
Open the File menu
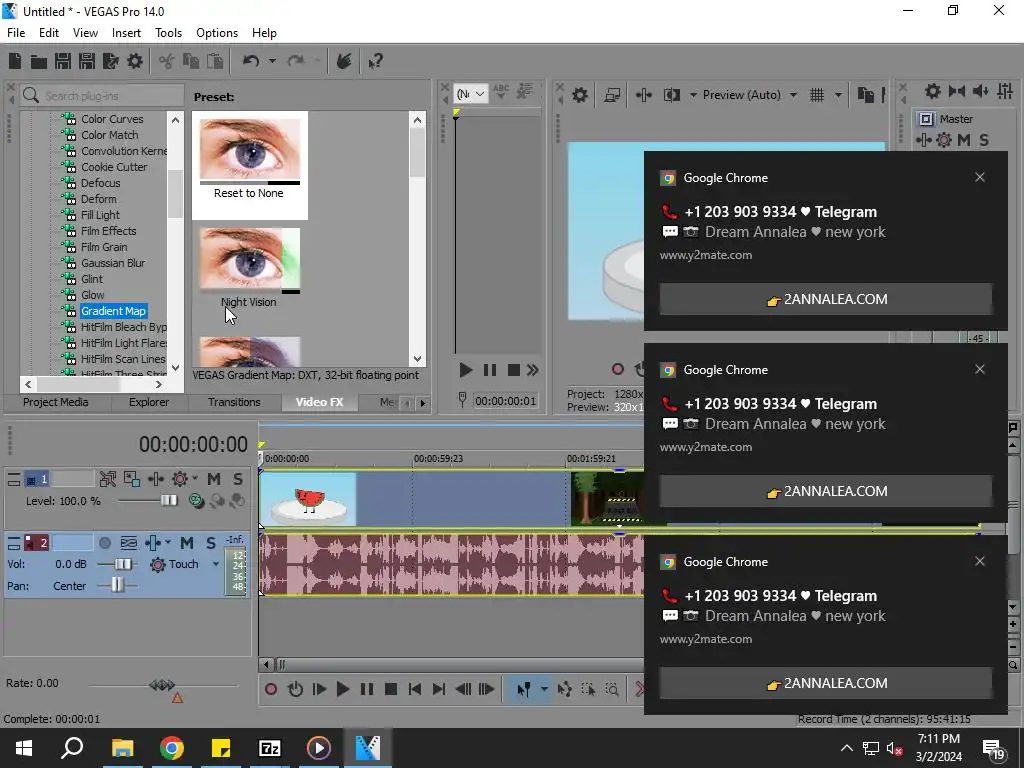pos(16,33)
